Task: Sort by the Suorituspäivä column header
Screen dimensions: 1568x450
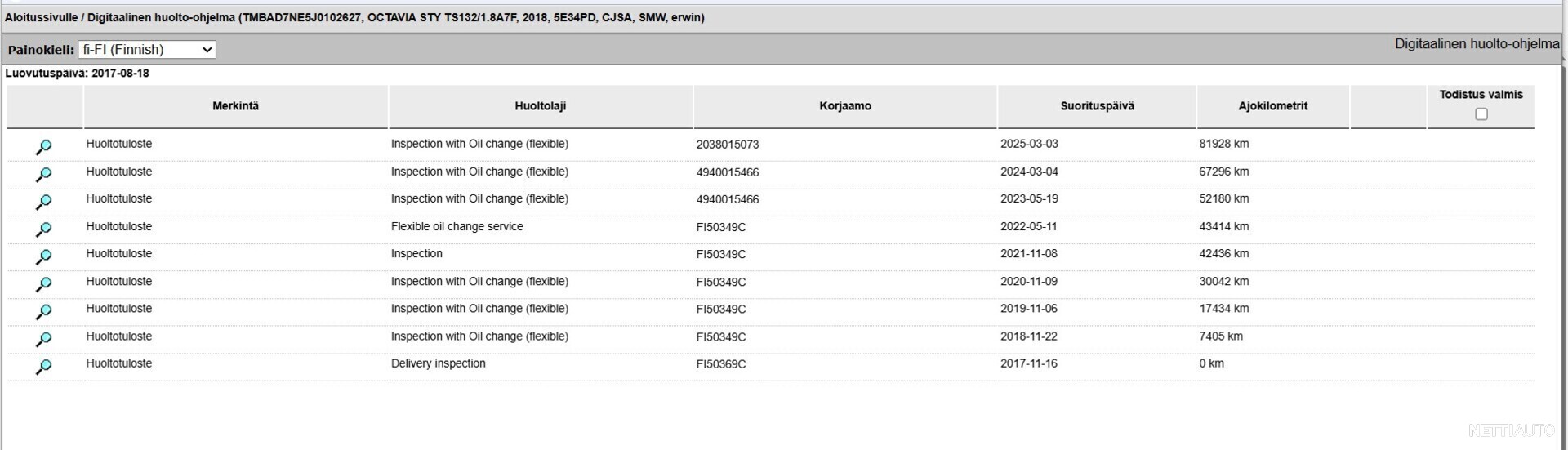Action: click(x=1097, y=106)
